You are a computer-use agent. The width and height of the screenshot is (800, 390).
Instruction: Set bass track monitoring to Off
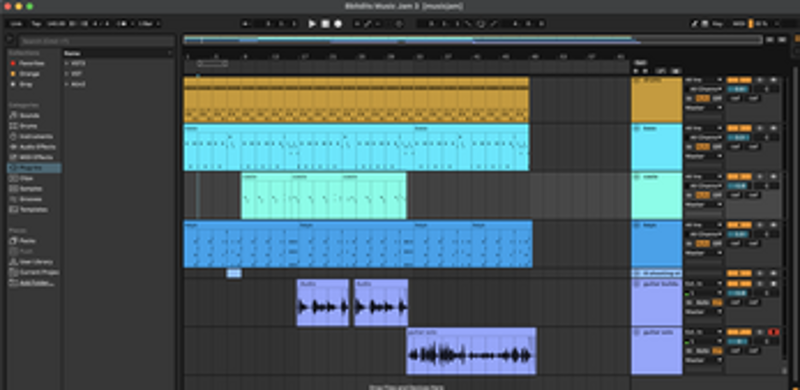[717, 147]
